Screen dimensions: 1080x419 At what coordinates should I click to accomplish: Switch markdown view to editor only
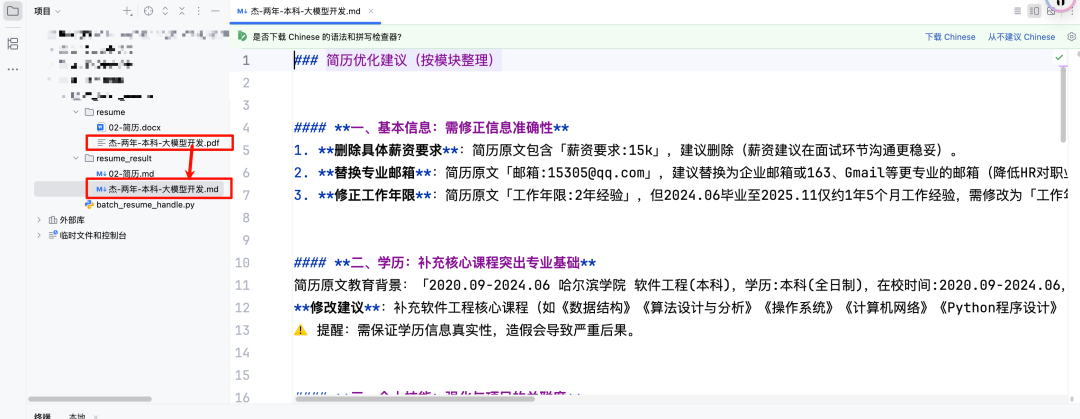point(1017,11)
